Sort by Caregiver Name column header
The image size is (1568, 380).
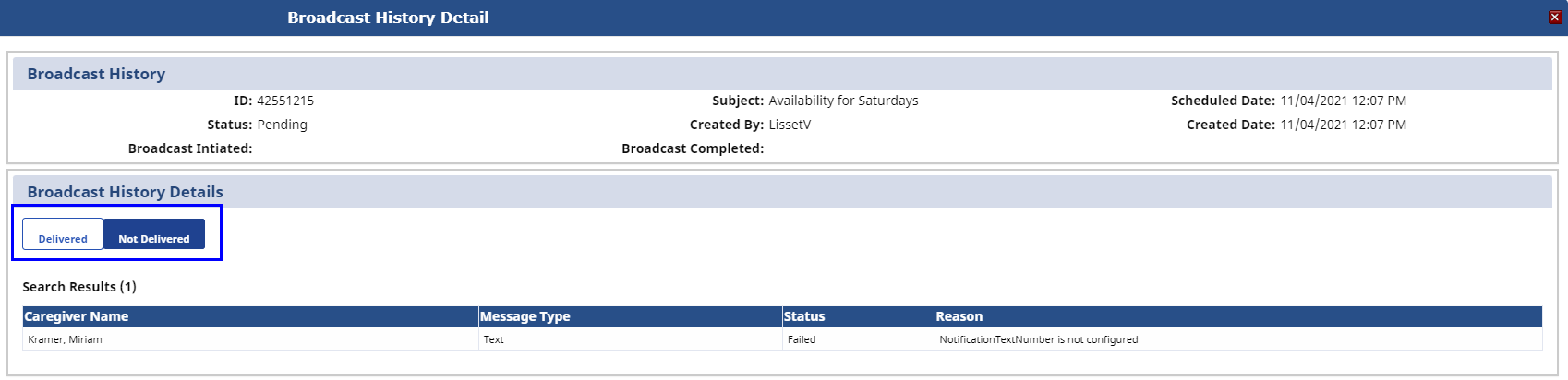(x=77, y=316)
